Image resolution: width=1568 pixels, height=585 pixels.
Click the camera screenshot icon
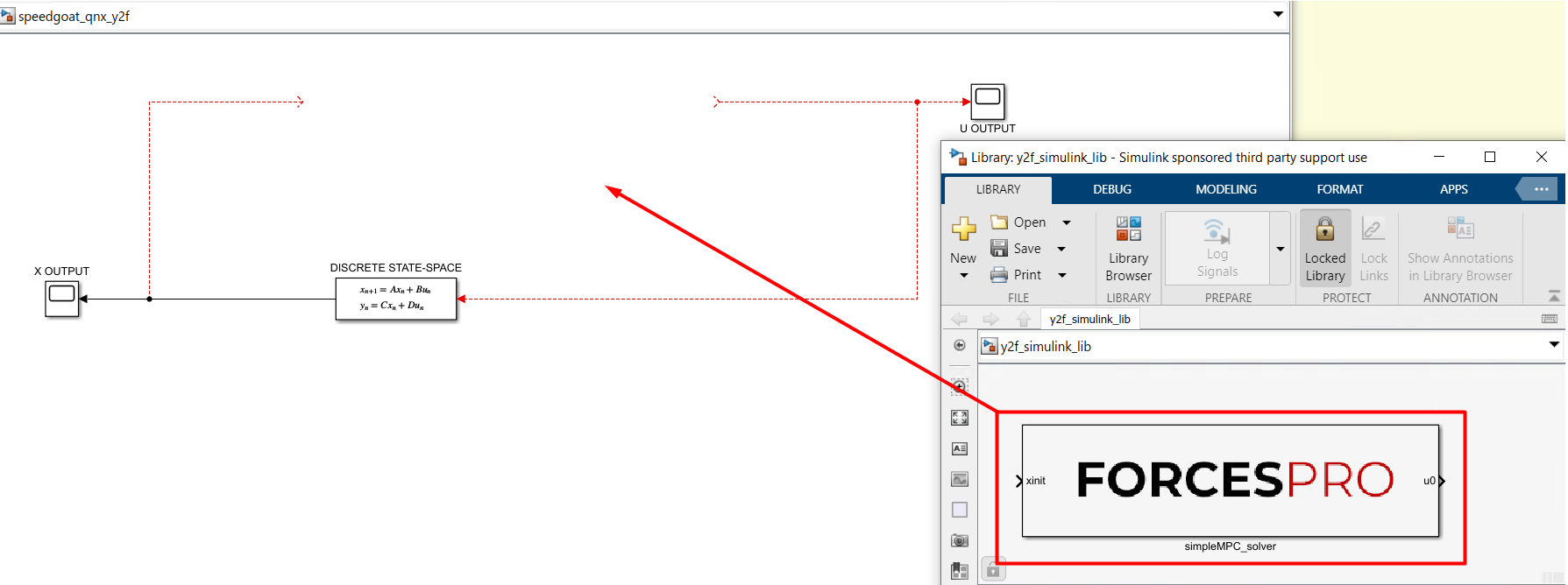960,540
